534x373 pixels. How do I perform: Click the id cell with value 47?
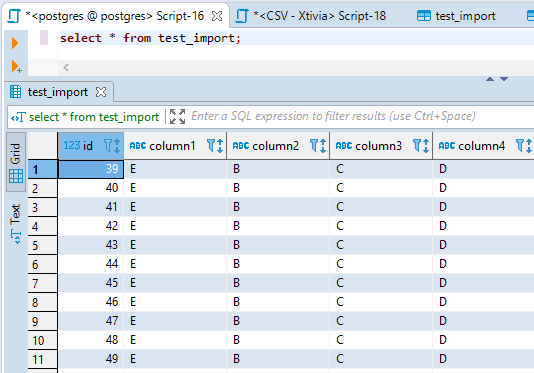[x=91, y=321]
